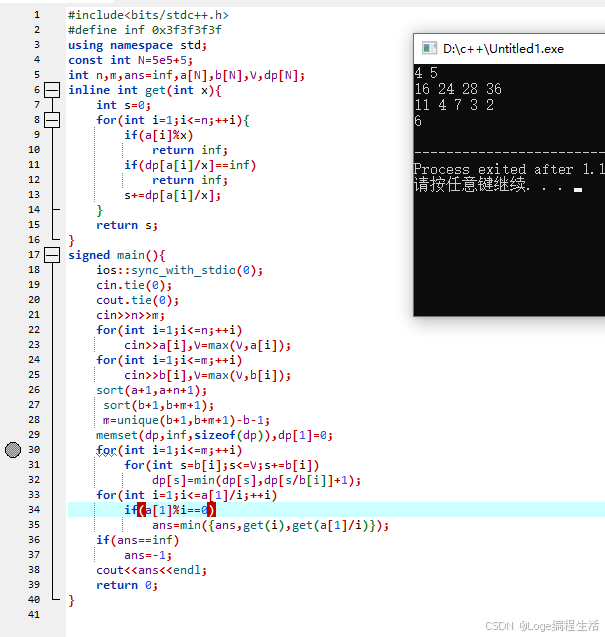Click the text #include<bits/stdc++.h>

[x=148, y=15]
